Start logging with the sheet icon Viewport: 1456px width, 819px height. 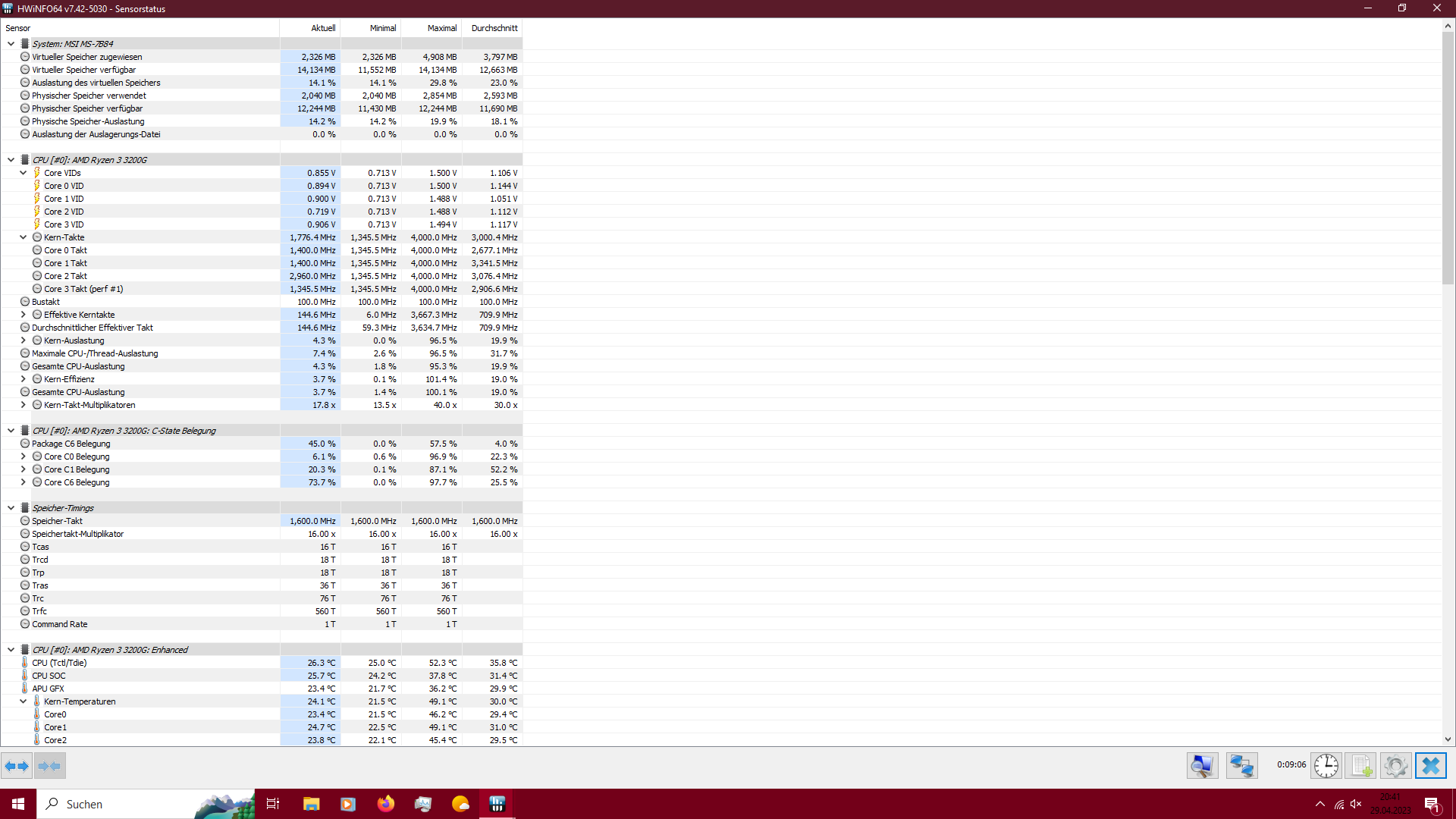tap(1360, 766)
